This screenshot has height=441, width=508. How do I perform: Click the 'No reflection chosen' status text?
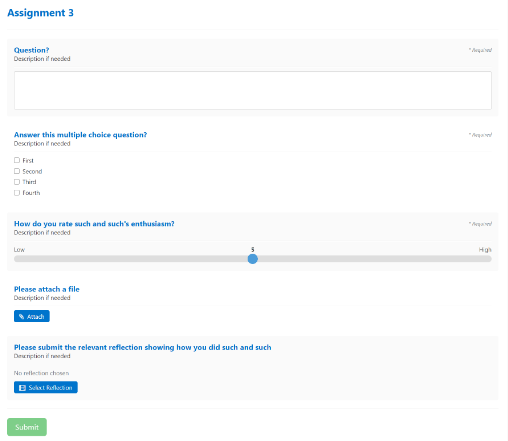(x=41, y=373)
